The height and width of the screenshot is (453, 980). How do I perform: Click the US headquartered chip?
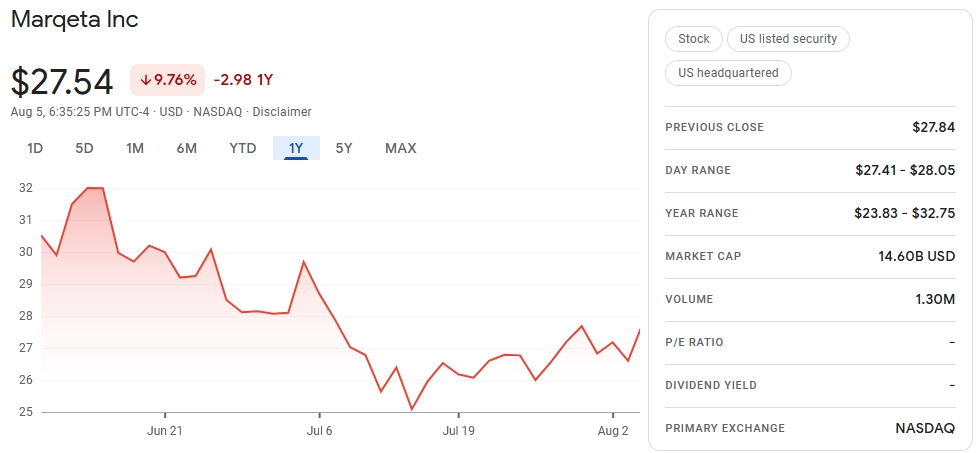pos(728,73)
